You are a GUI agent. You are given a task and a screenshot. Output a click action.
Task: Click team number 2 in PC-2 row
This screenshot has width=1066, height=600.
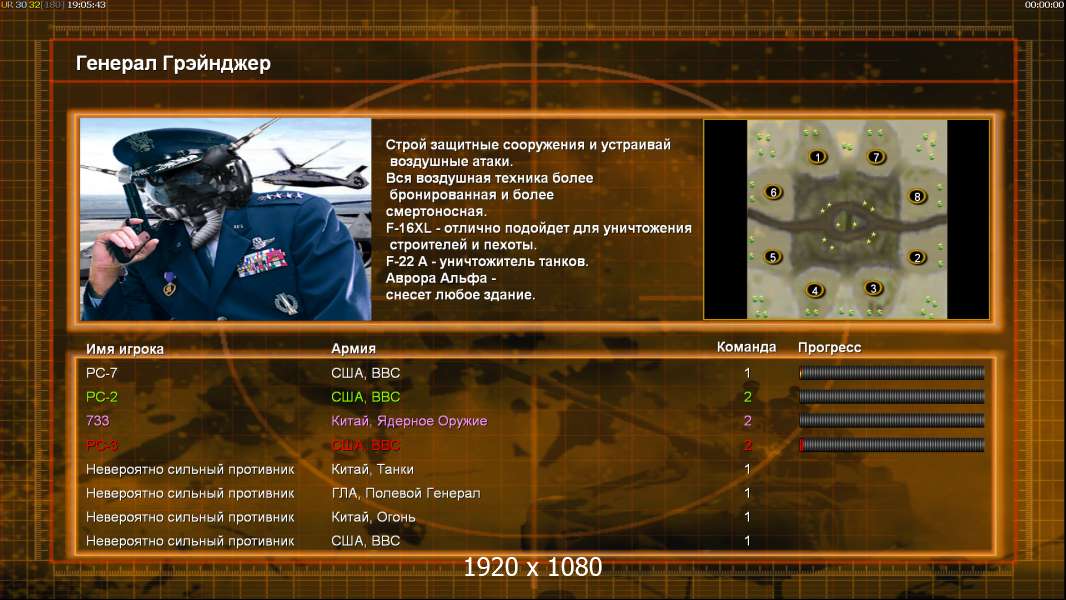(x=747, y=397)
